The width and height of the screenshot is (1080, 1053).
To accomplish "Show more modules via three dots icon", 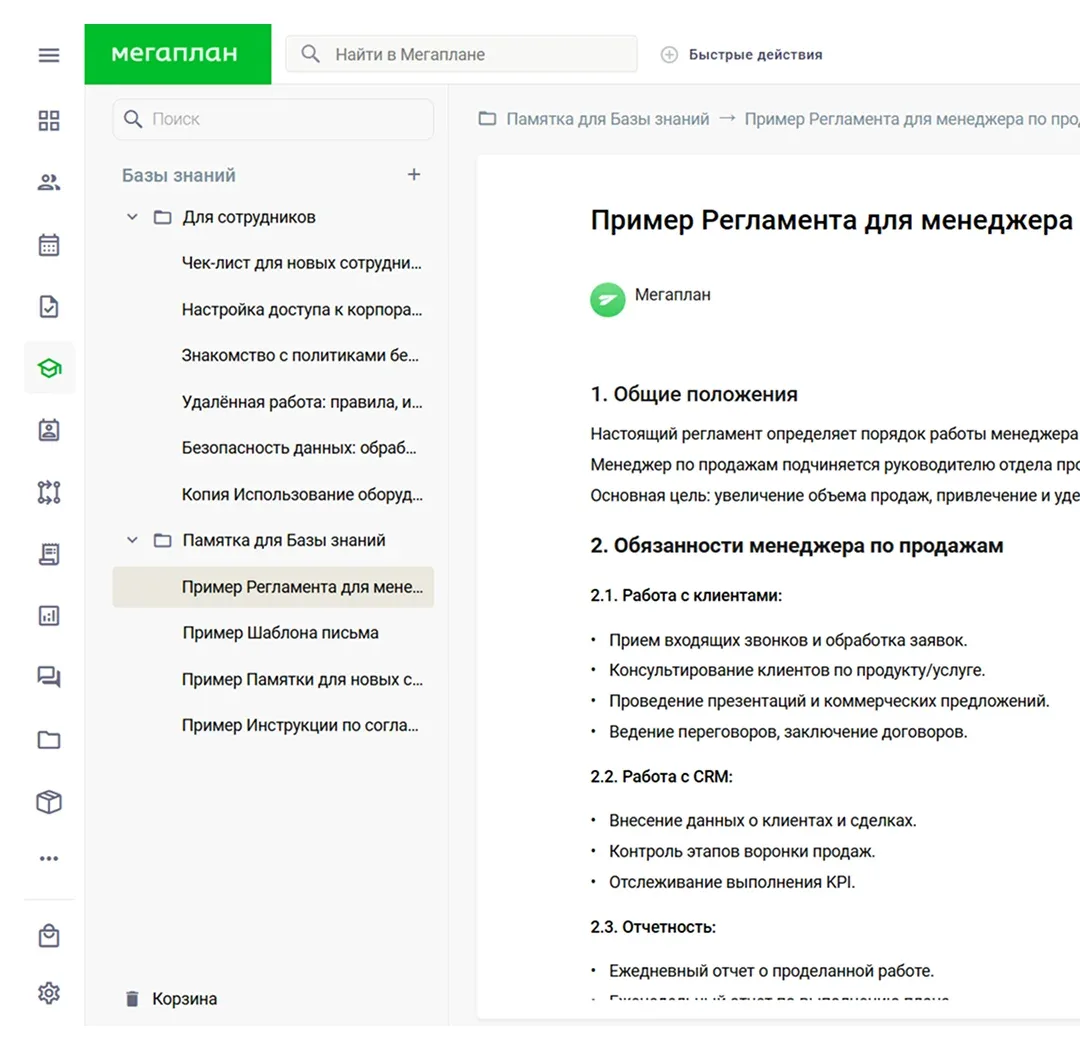I will point(49,858).
